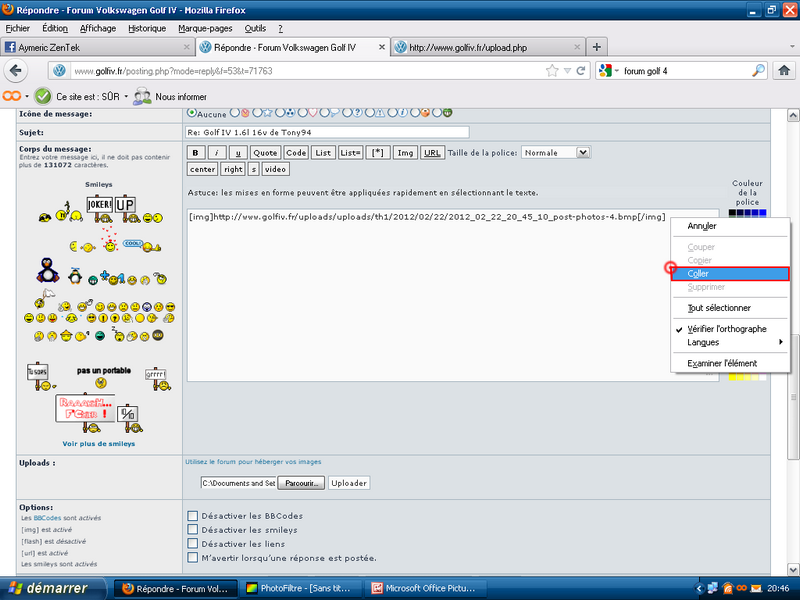Viewport: 800px width, 600px height.
Task: Click the video BBCode button
Action: tap(276, 169)
